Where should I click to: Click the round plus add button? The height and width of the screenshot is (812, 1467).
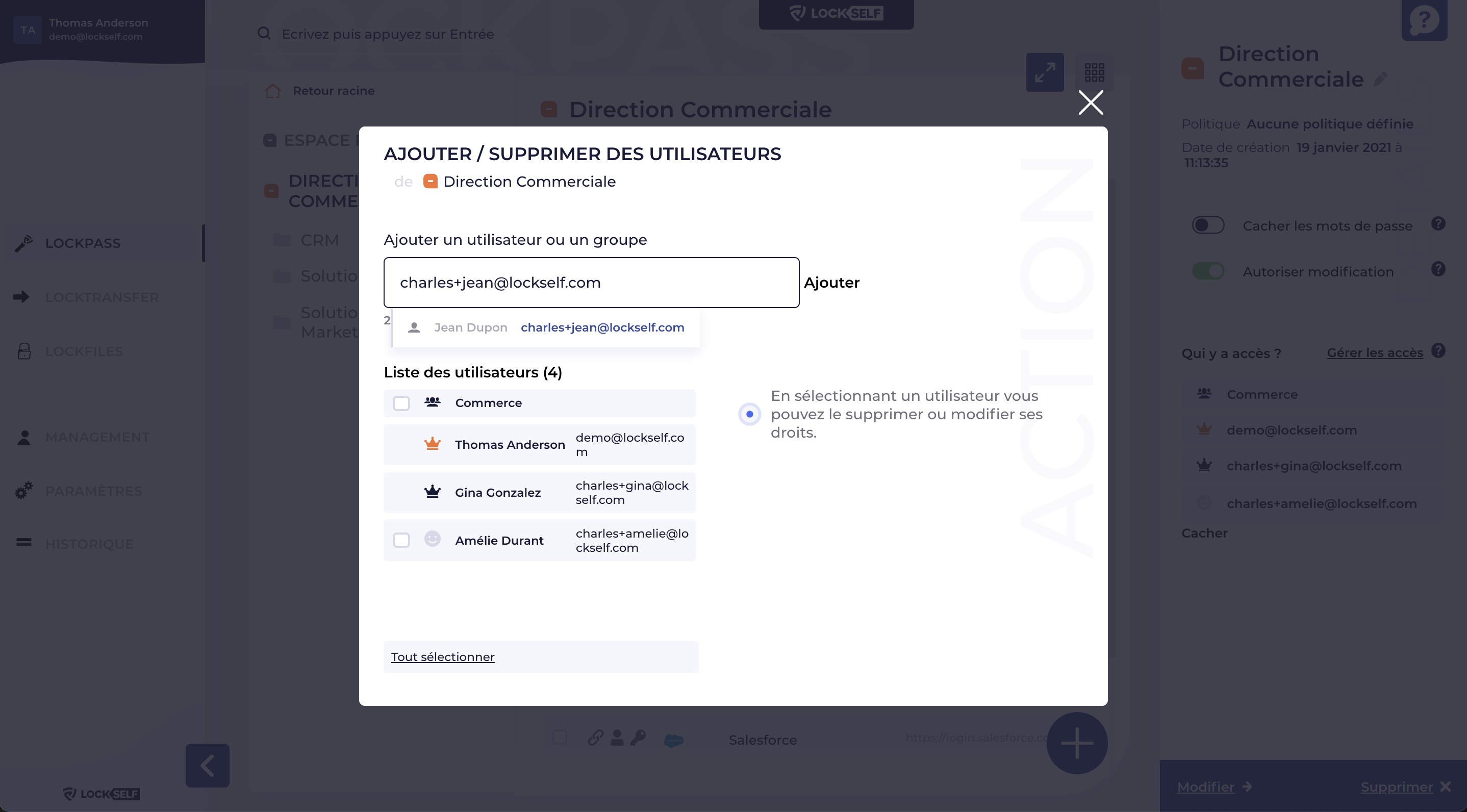coord(1076,743)
